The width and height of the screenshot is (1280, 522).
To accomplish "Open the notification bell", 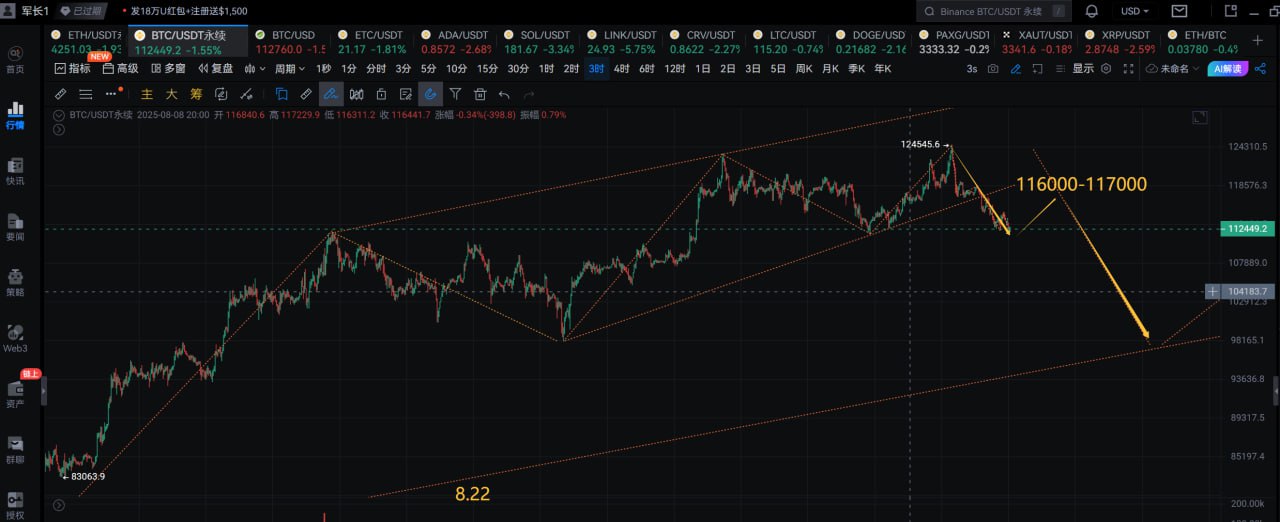I will coord(1091,12).
